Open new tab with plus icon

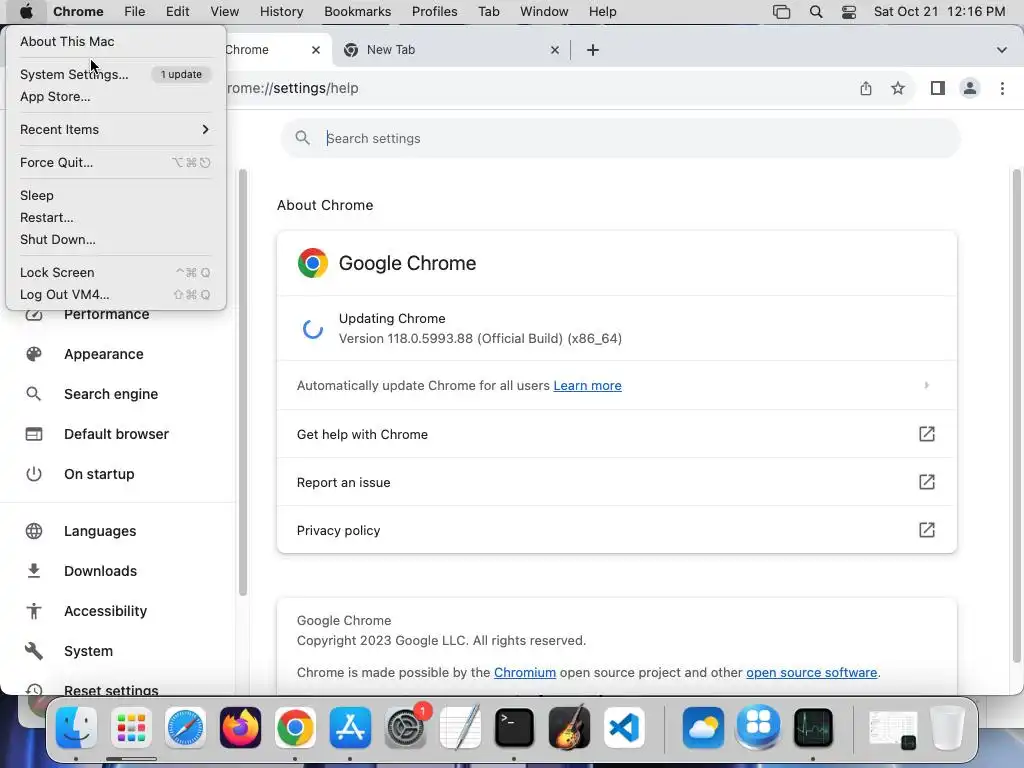[592, 50]
